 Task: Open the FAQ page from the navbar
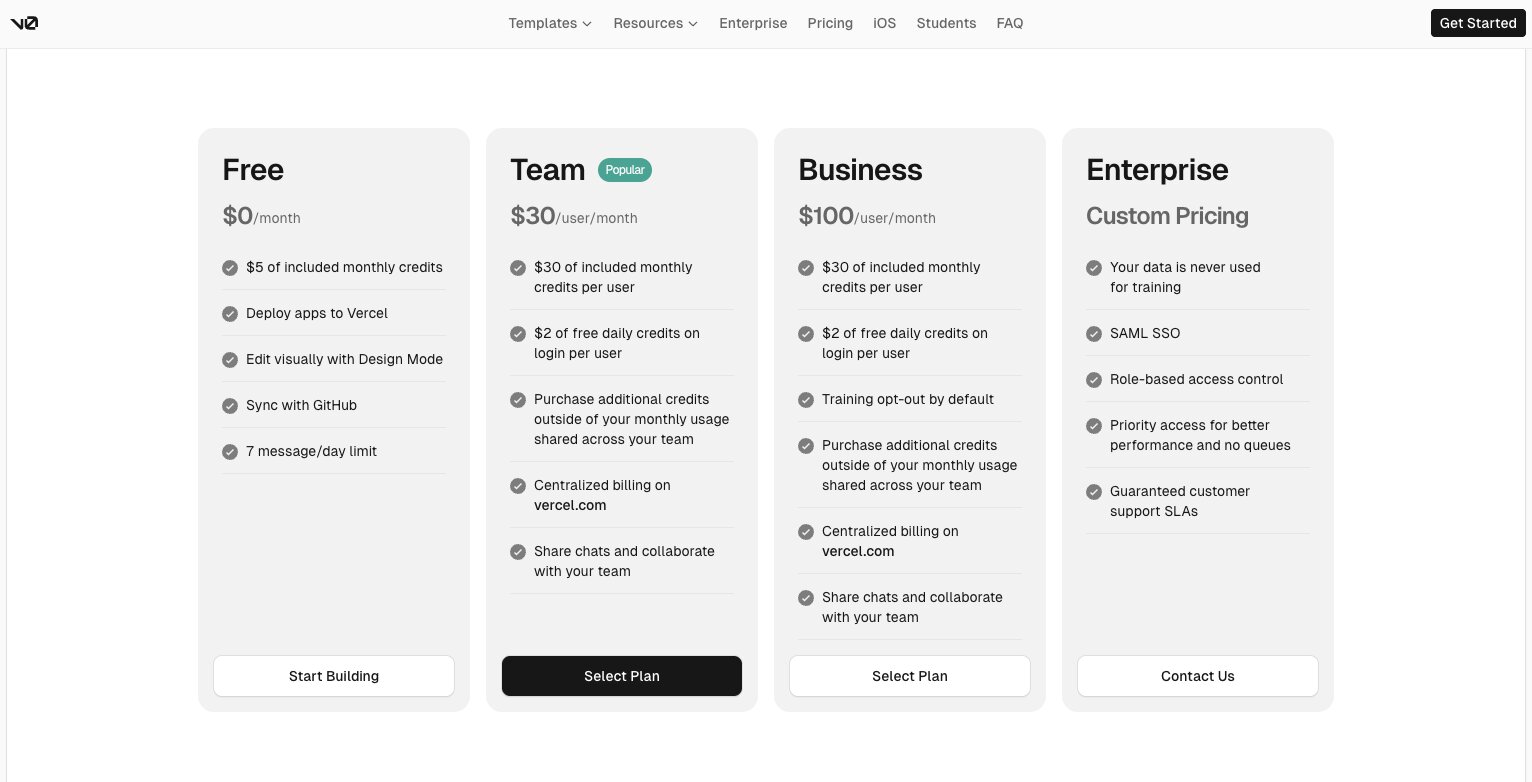[1010, 23]
